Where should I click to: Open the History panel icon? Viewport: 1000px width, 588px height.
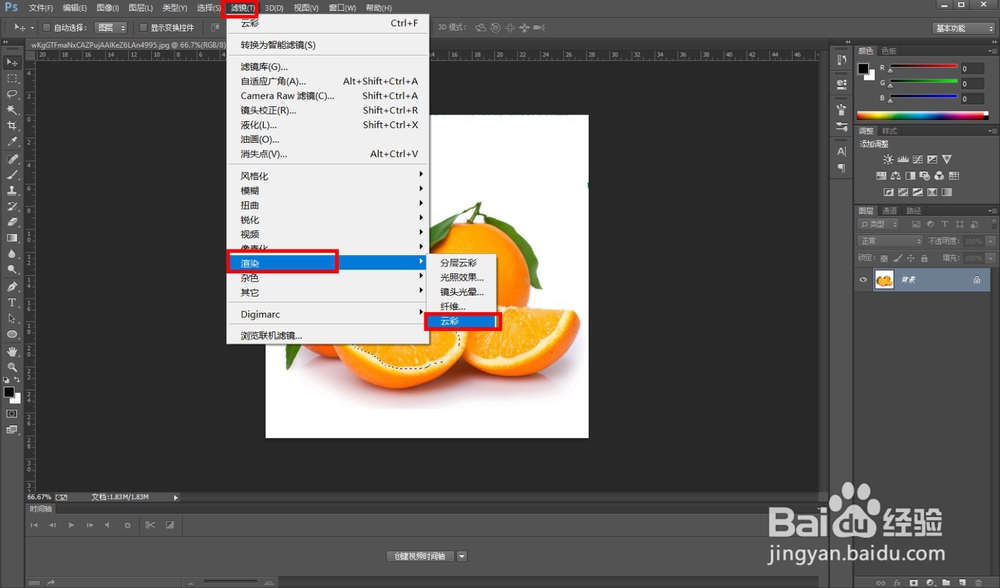pyautogui.click(x=842, y=60)
